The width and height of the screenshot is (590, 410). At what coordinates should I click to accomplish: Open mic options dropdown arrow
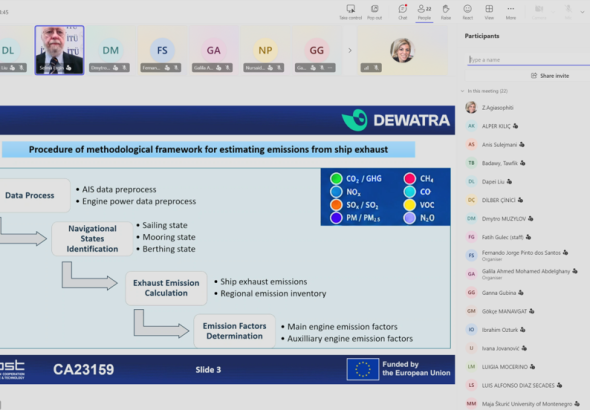(582, 12)
